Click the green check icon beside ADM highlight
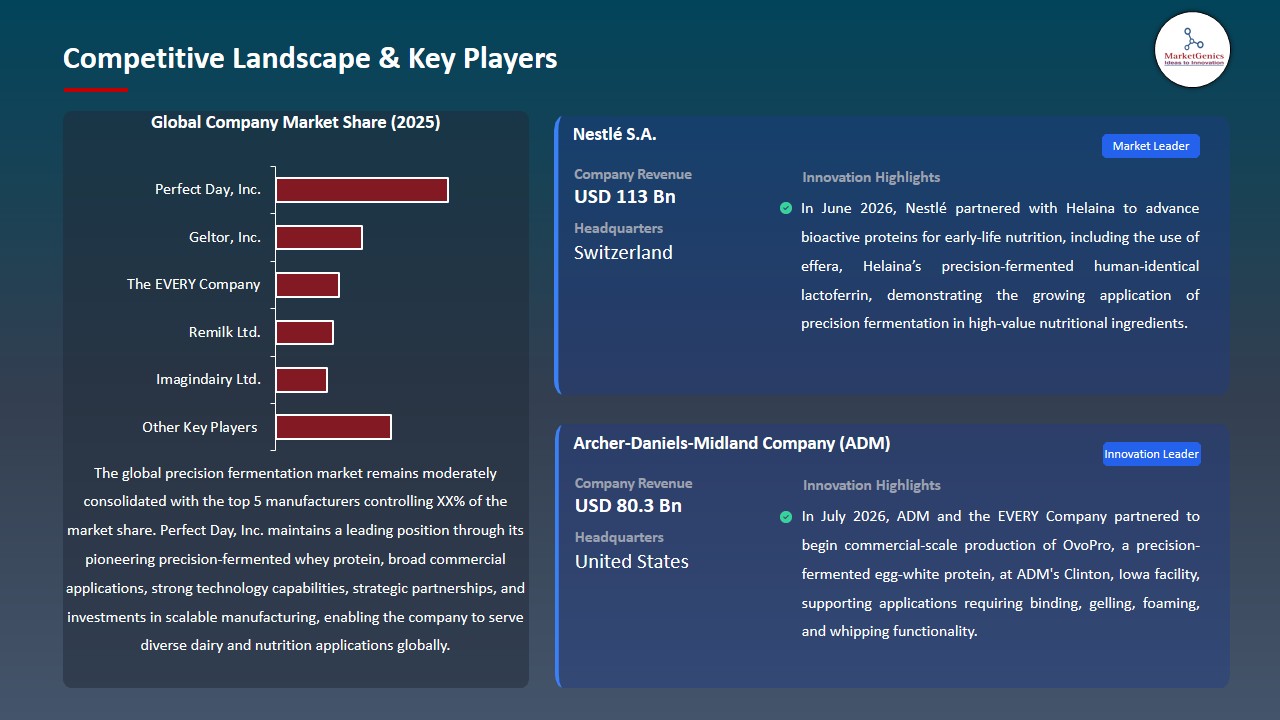 (786, 517)
